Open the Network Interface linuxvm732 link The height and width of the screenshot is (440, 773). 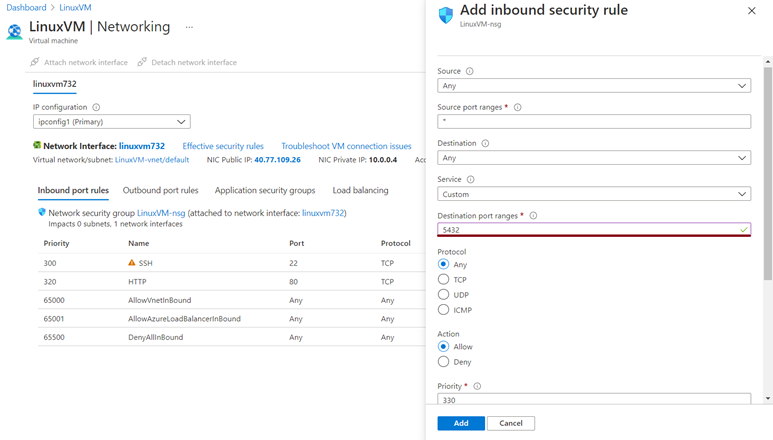[x=142, y=146]
